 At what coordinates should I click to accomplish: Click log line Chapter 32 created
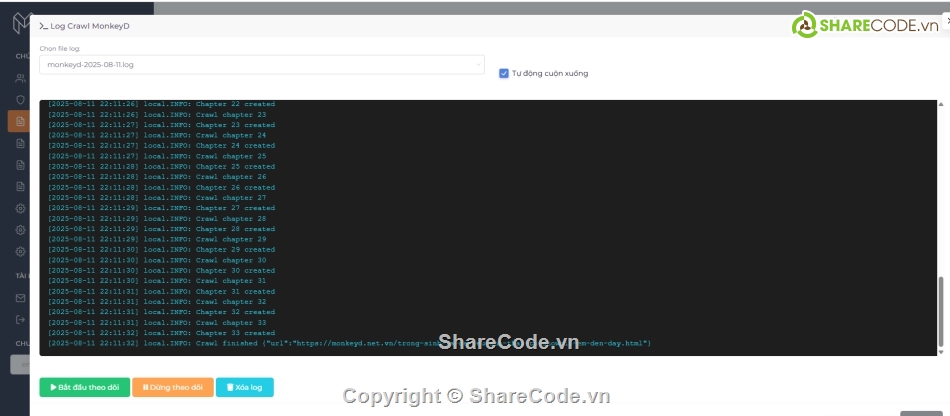click(x=161, y=312)
